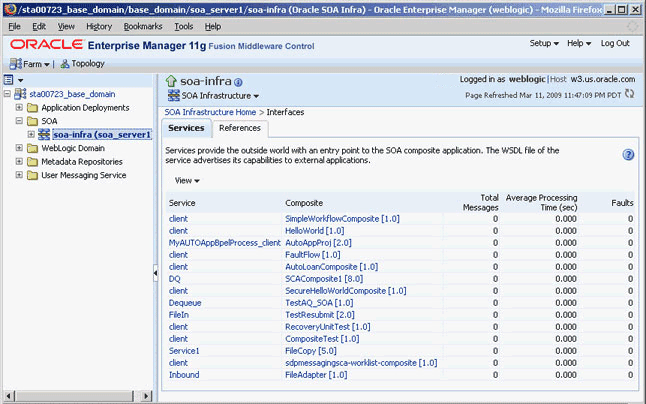Expand the WebLogic Domain tree folder
The width and height of the screenshot is (646, 404).
click(x=19, y=148)
